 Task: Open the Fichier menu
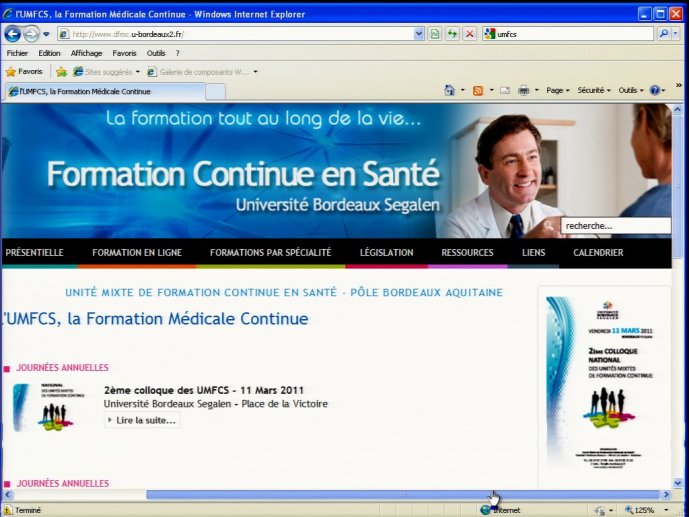click(x=17, y=53)
